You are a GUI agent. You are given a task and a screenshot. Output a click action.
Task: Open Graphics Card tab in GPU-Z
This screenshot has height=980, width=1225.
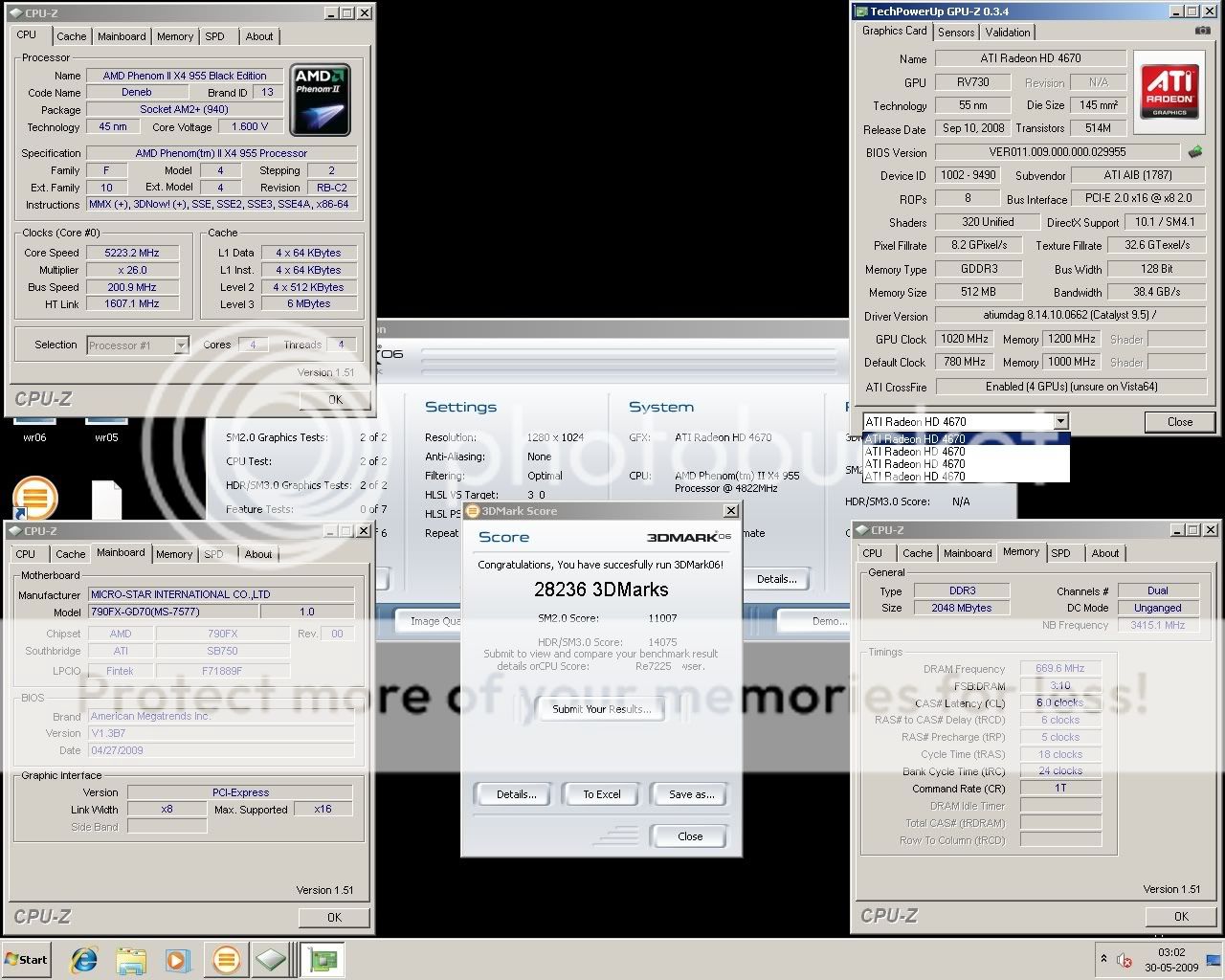click(894, 31)
